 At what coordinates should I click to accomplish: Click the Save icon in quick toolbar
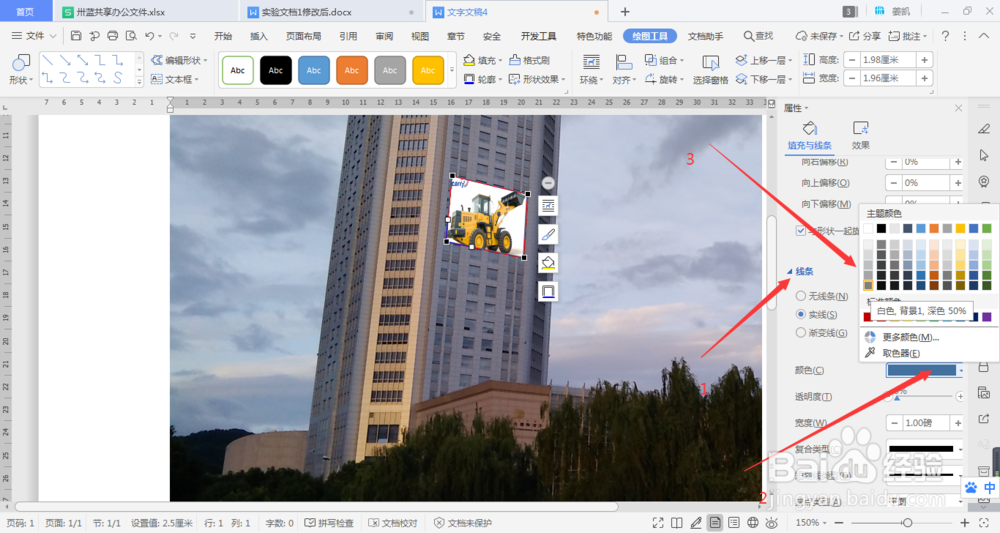point(76,36)
